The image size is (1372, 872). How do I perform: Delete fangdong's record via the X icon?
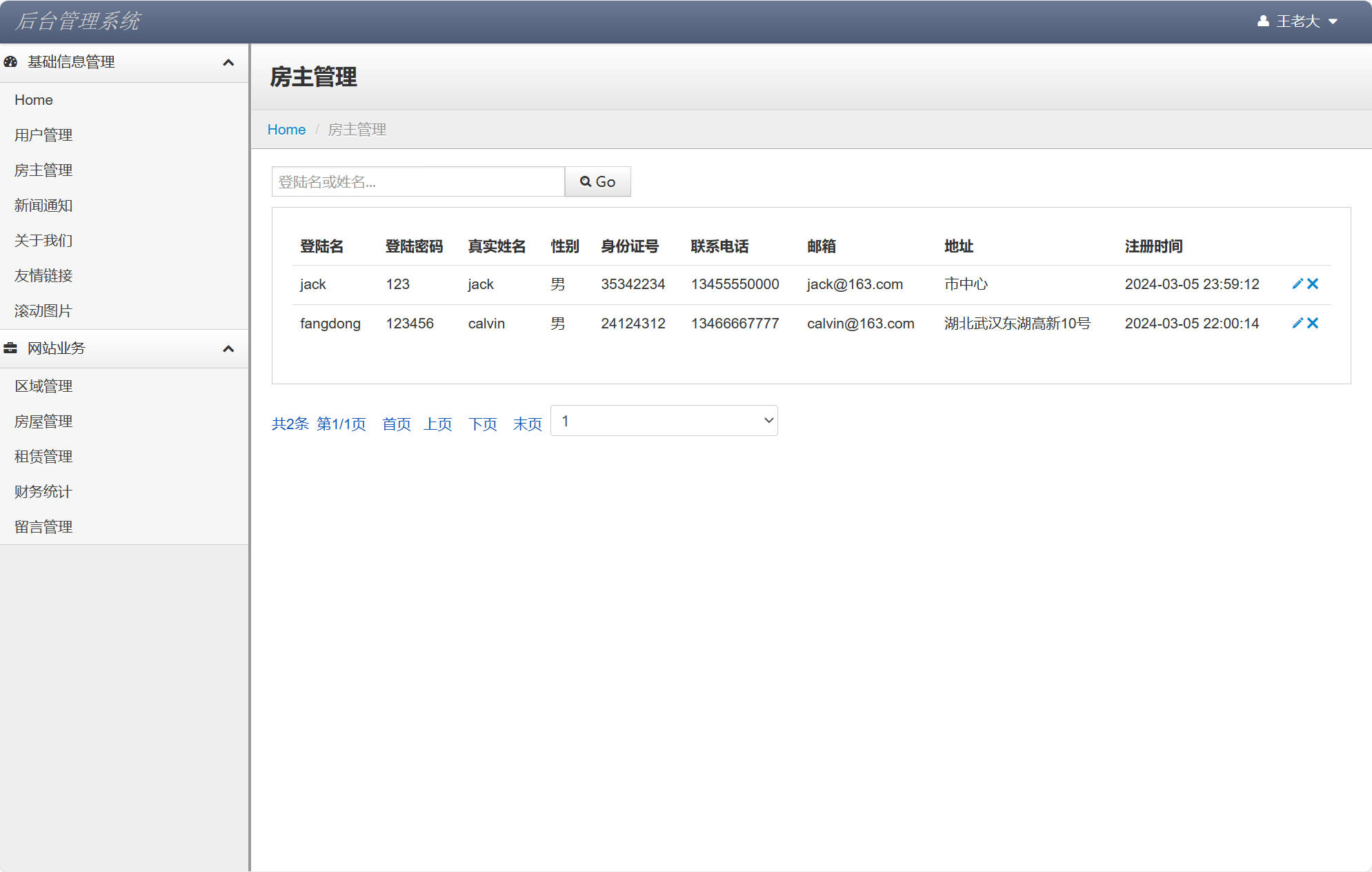(1313, 323)
